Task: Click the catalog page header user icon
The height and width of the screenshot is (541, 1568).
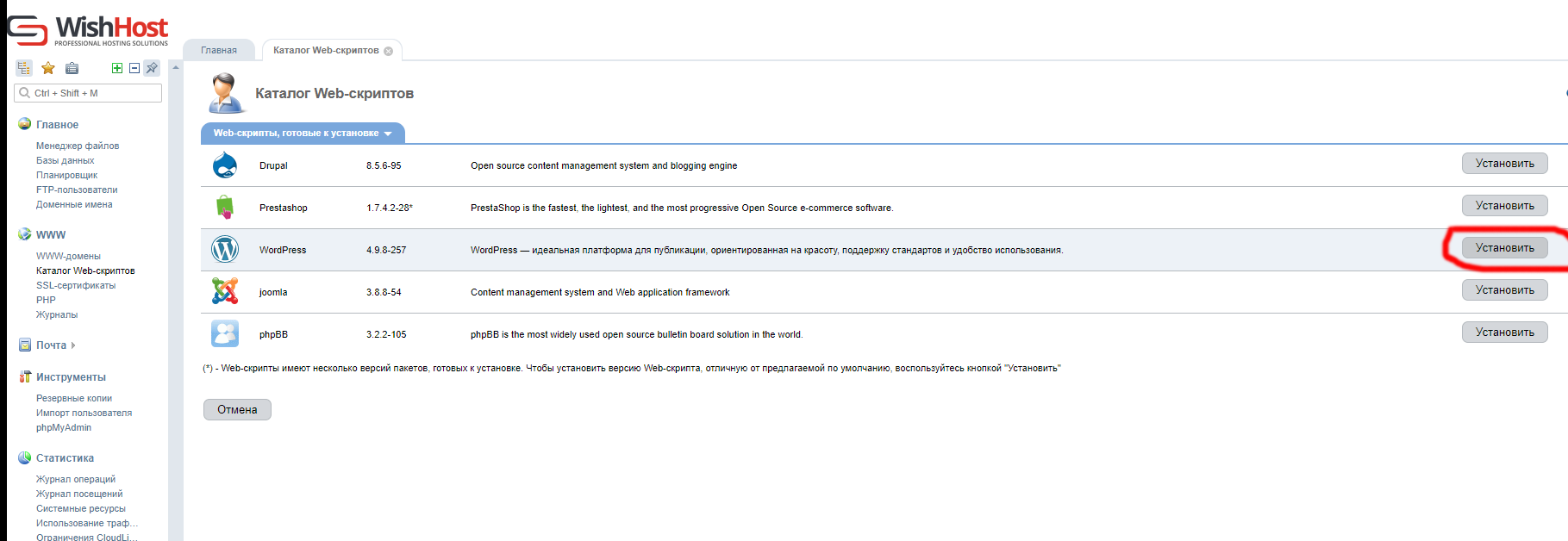Action: click(226, 93)
